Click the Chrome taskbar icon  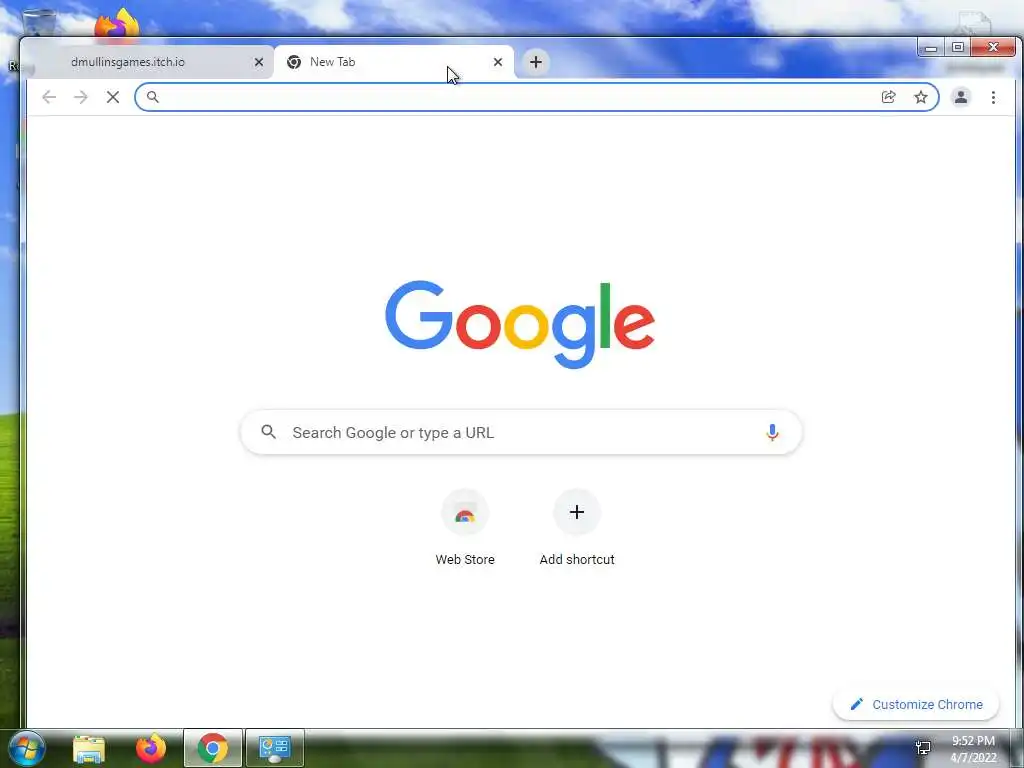point(213,748)
